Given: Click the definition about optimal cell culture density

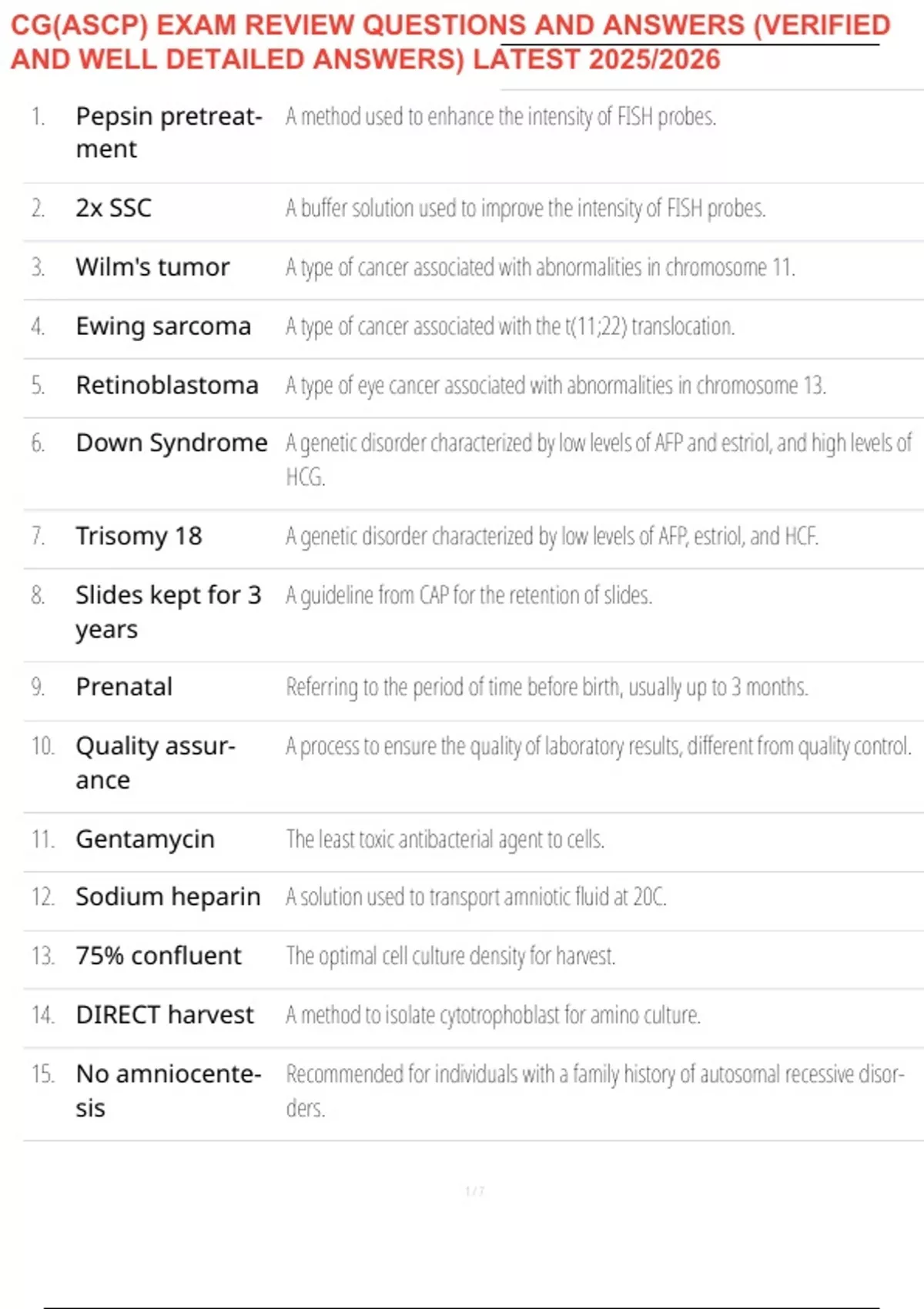Looking at the screenshot, I should (450, 956).
